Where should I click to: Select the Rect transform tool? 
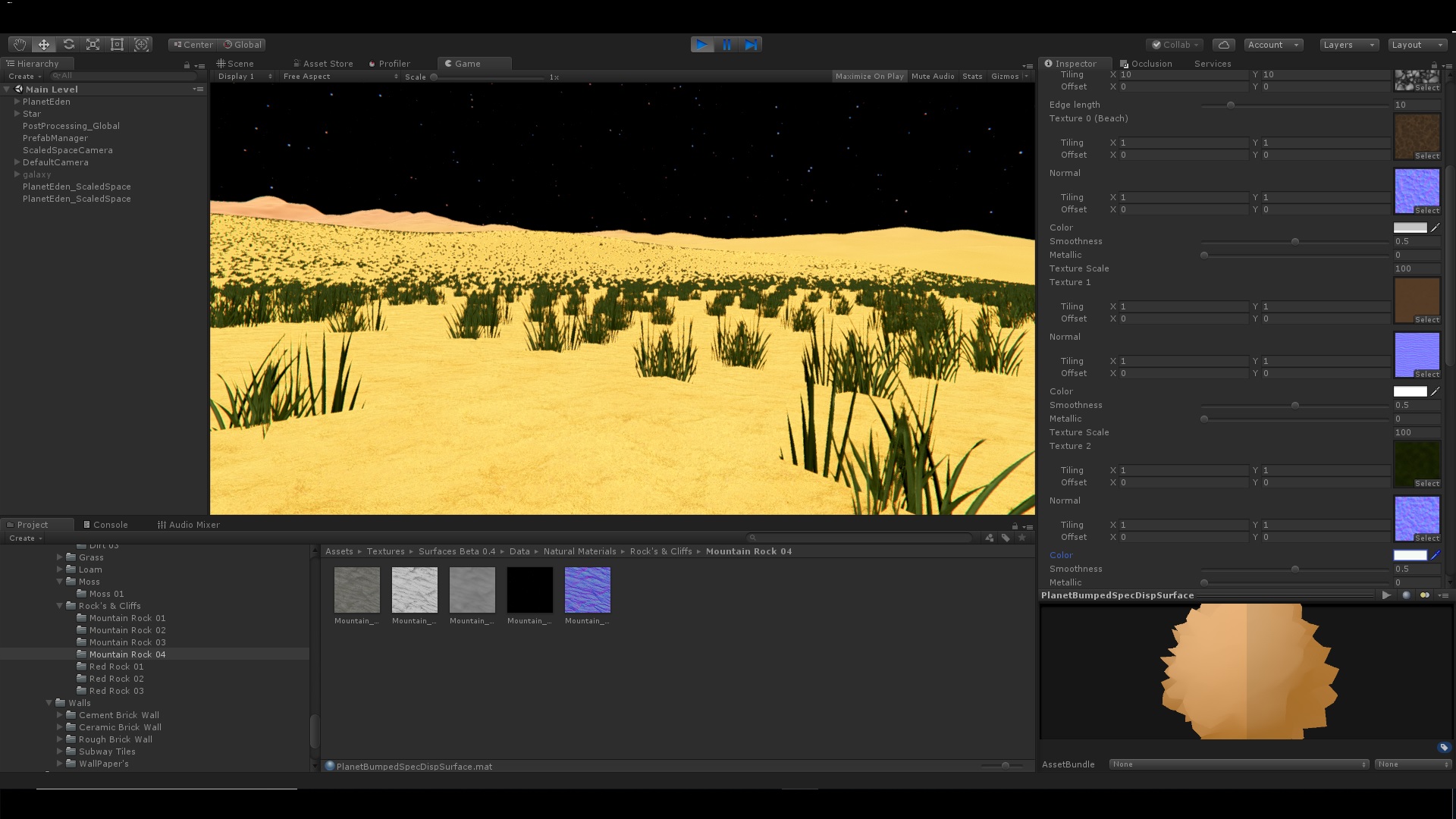pyautogui.click(x=117, y=44)
